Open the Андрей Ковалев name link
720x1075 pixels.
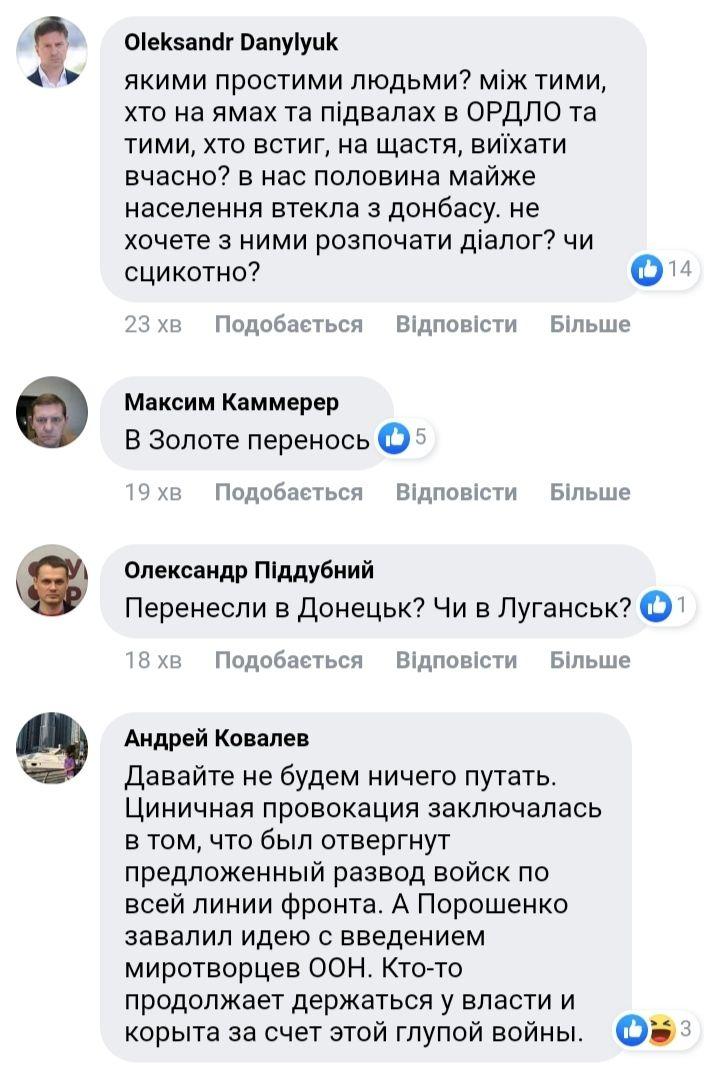(216, 738)
